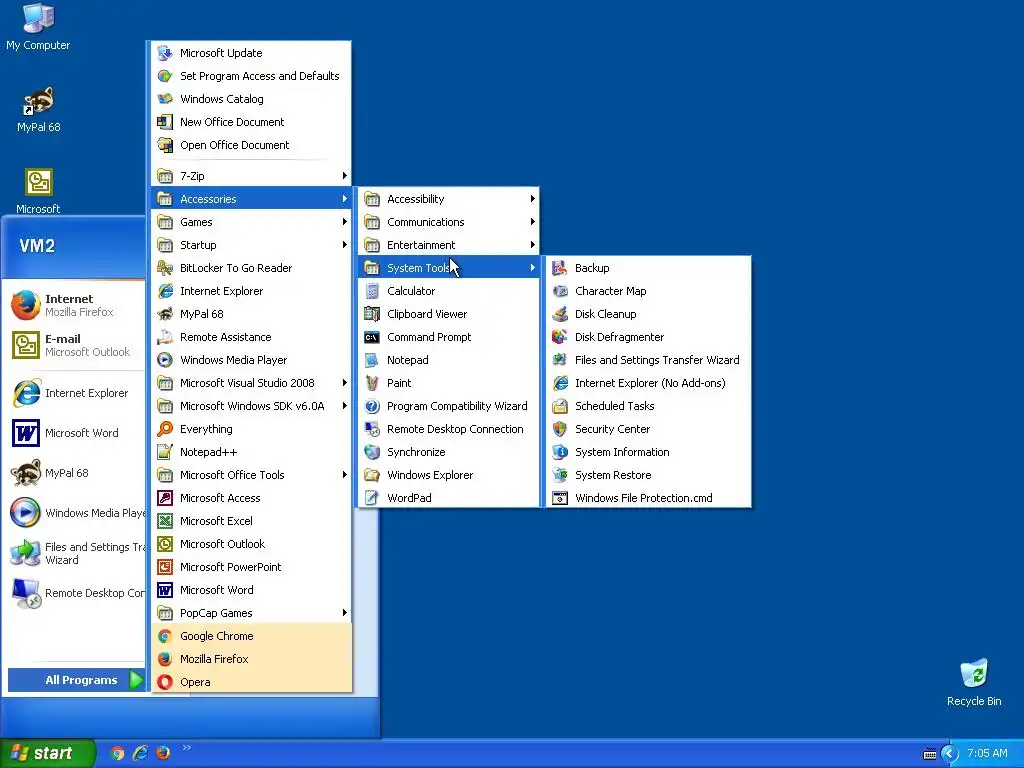Screen dimensions: 1024x768
Task: Open pinned Internet Mozilla Firefox entry
Action: [74, 305]
